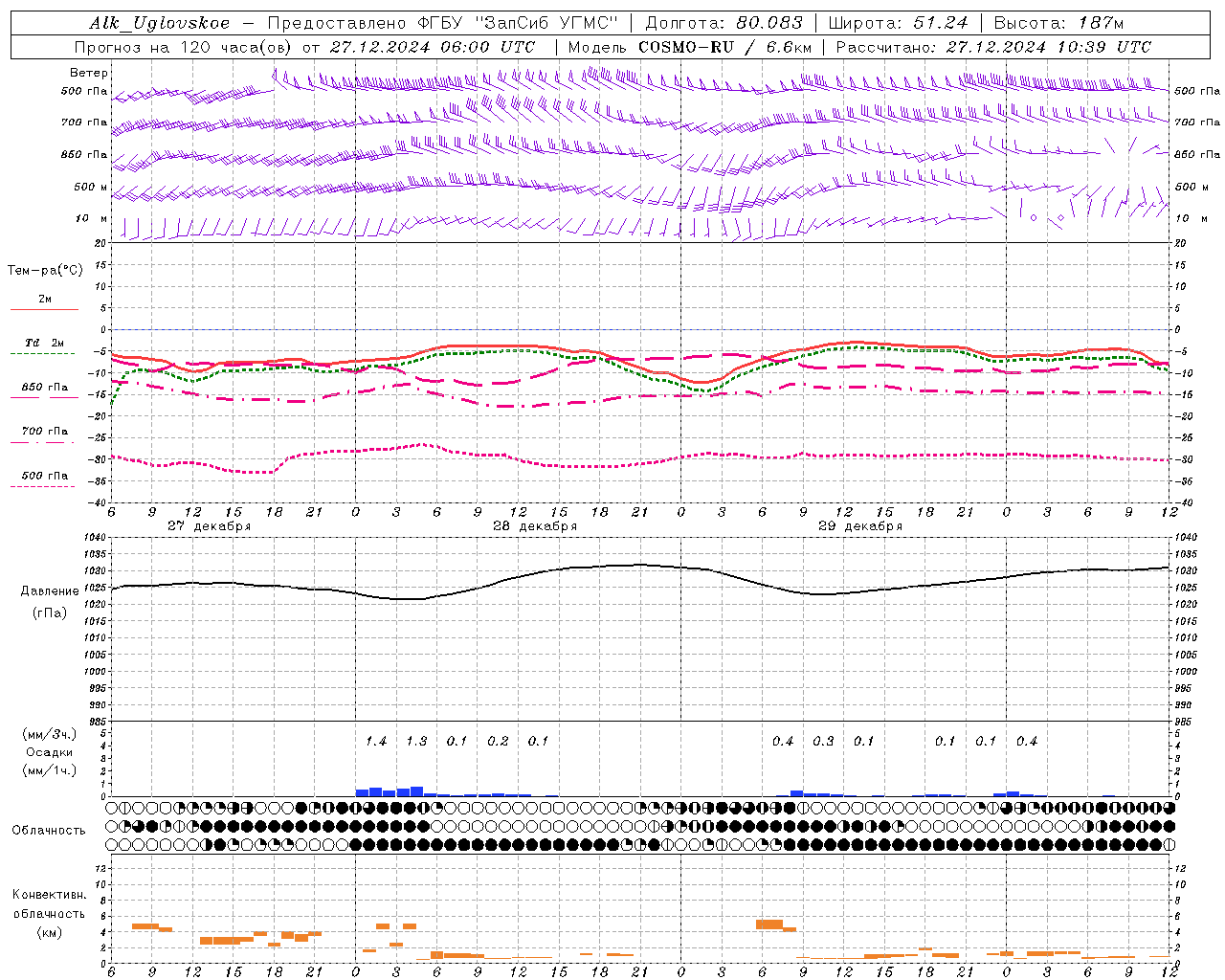This screenshot has height=980, width=1225.
Task: Click the dashed line sample under 'Td 2м'
Action: tap(43, 353)
